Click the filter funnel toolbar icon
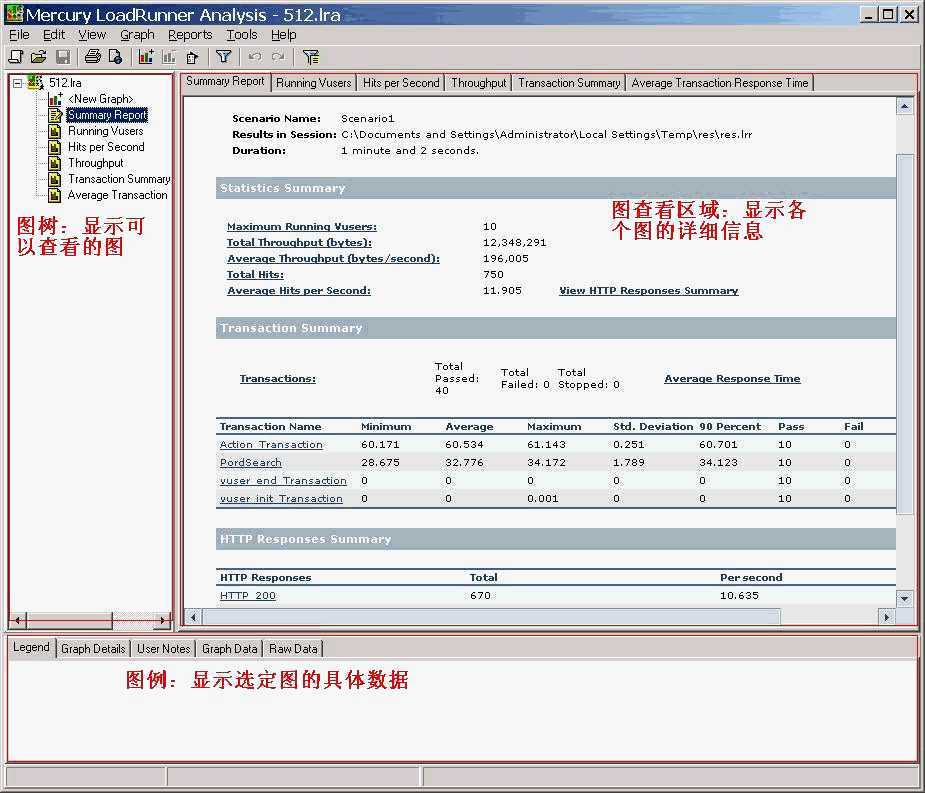 224,57
